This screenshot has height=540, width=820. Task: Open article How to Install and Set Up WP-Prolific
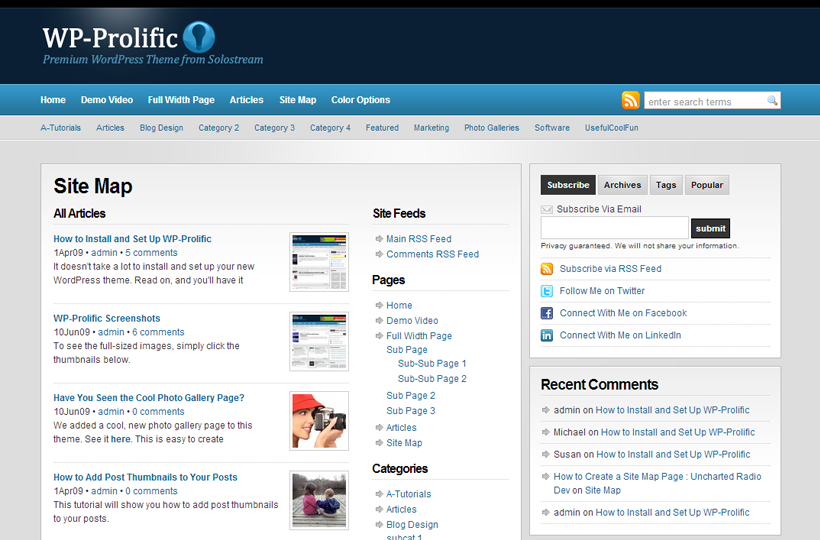132,239
